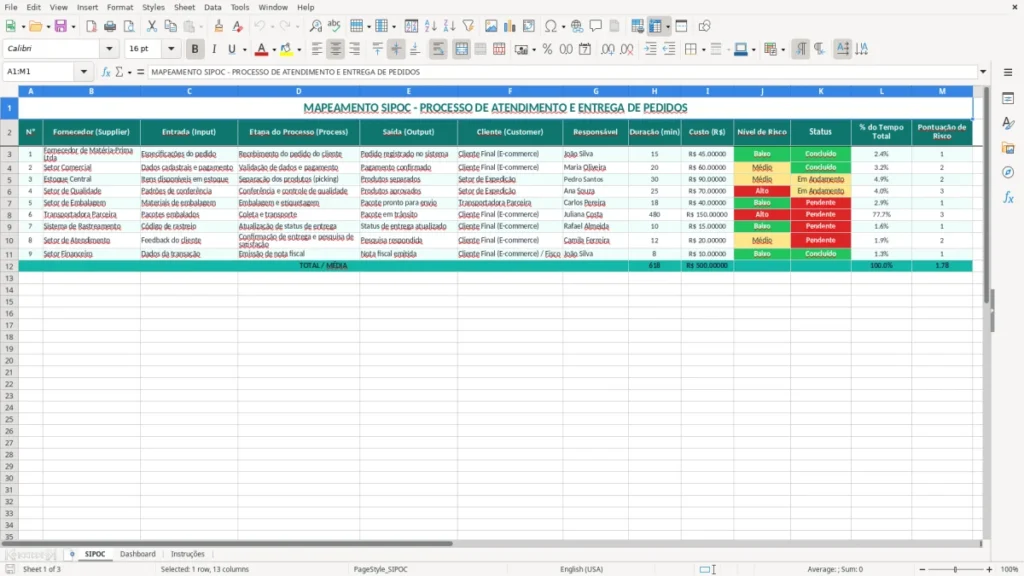Viewport: 1024px width, 576px height.
Task: Click the horizontal scrollbar
Action: pos(227,543)
